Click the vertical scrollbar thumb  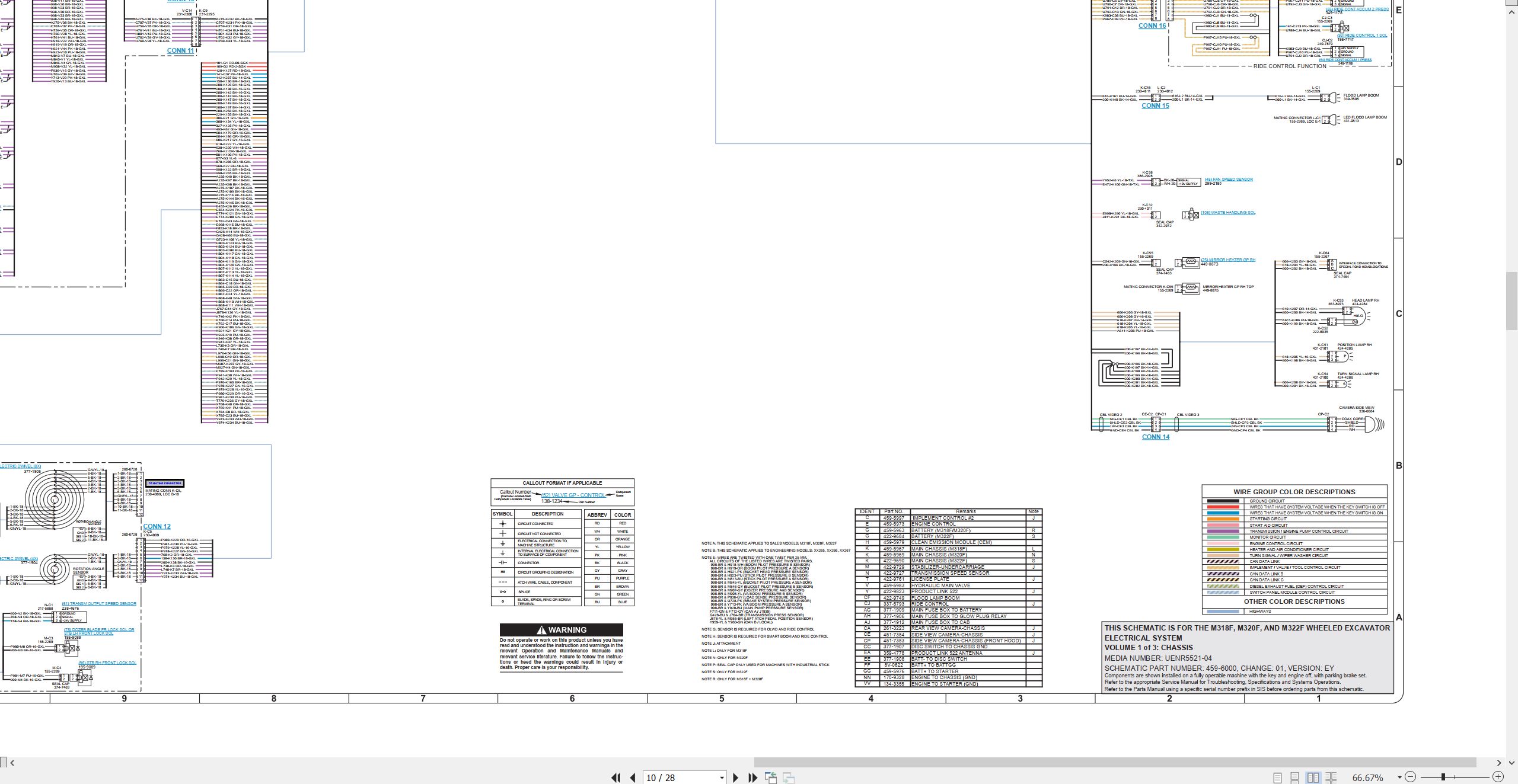click(x=1511, y=302)
